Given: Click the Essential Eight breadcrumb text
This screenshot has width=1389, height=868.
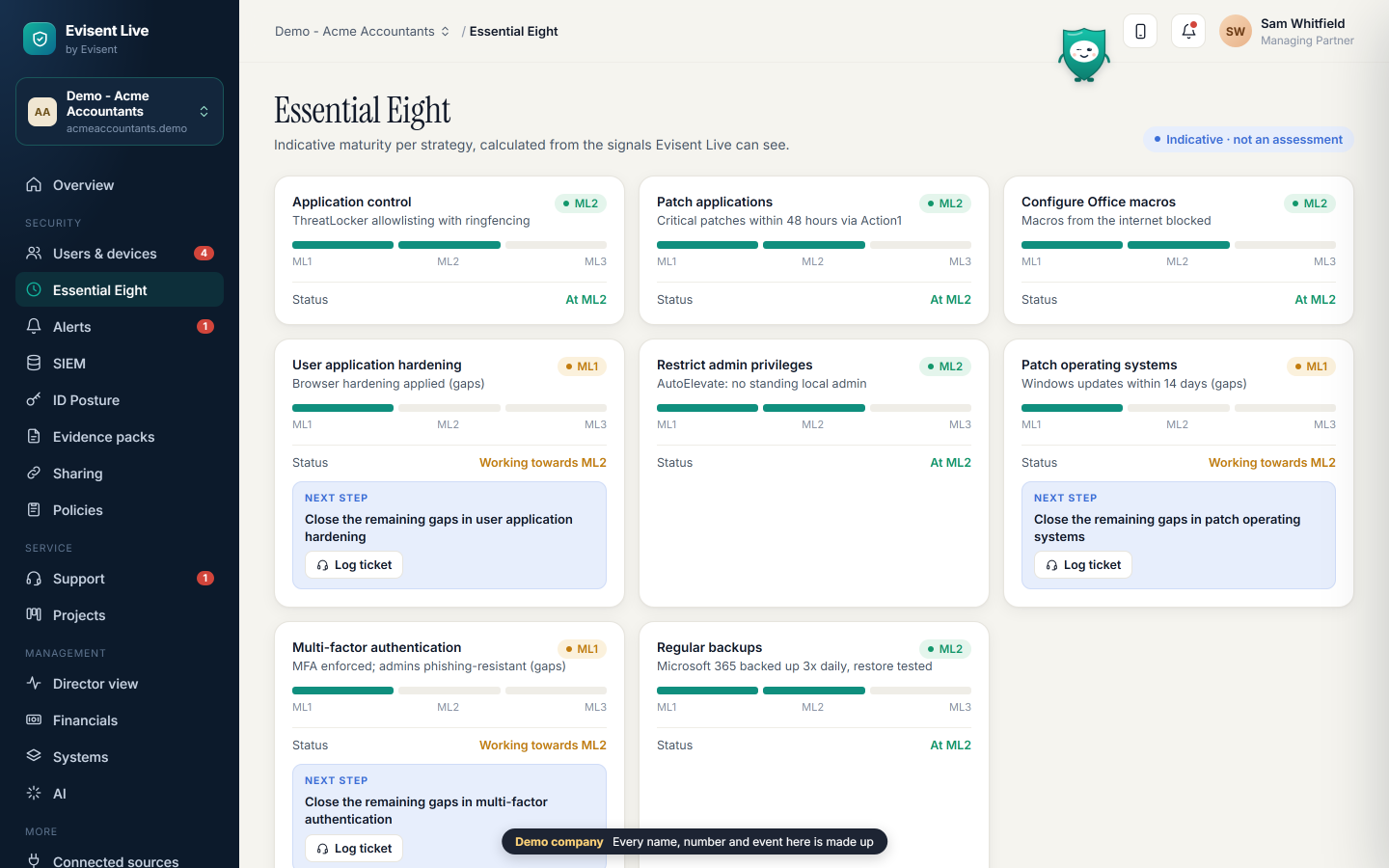Looking at the screenshot, I should coord(514,32).
